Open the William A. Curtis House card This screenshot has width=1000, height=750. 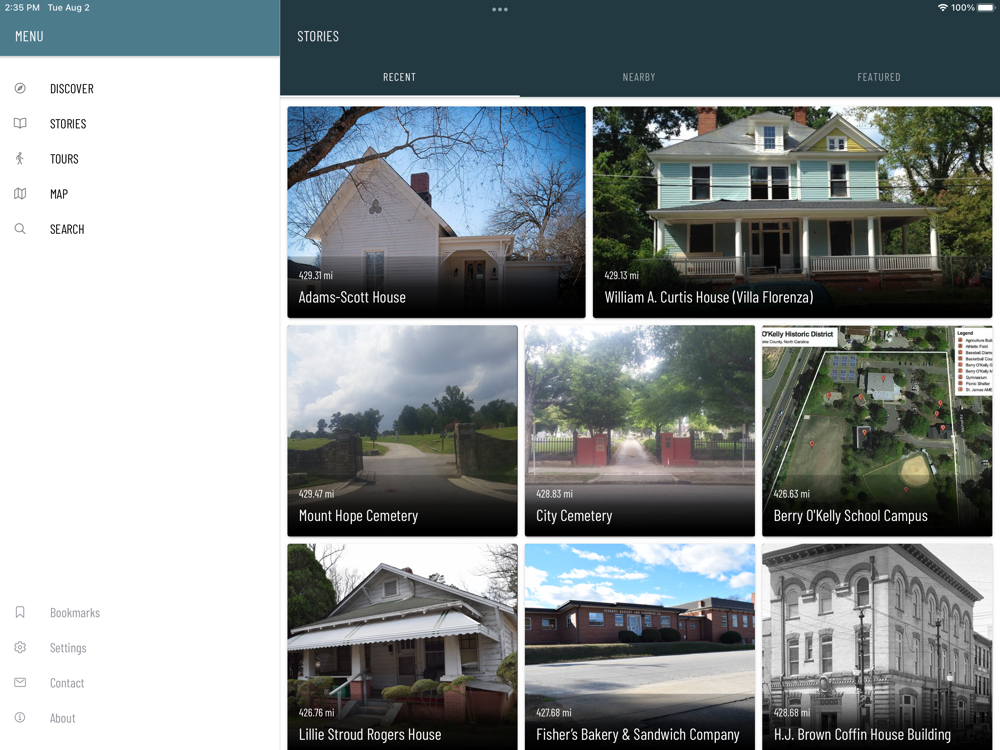coord(793,212)
